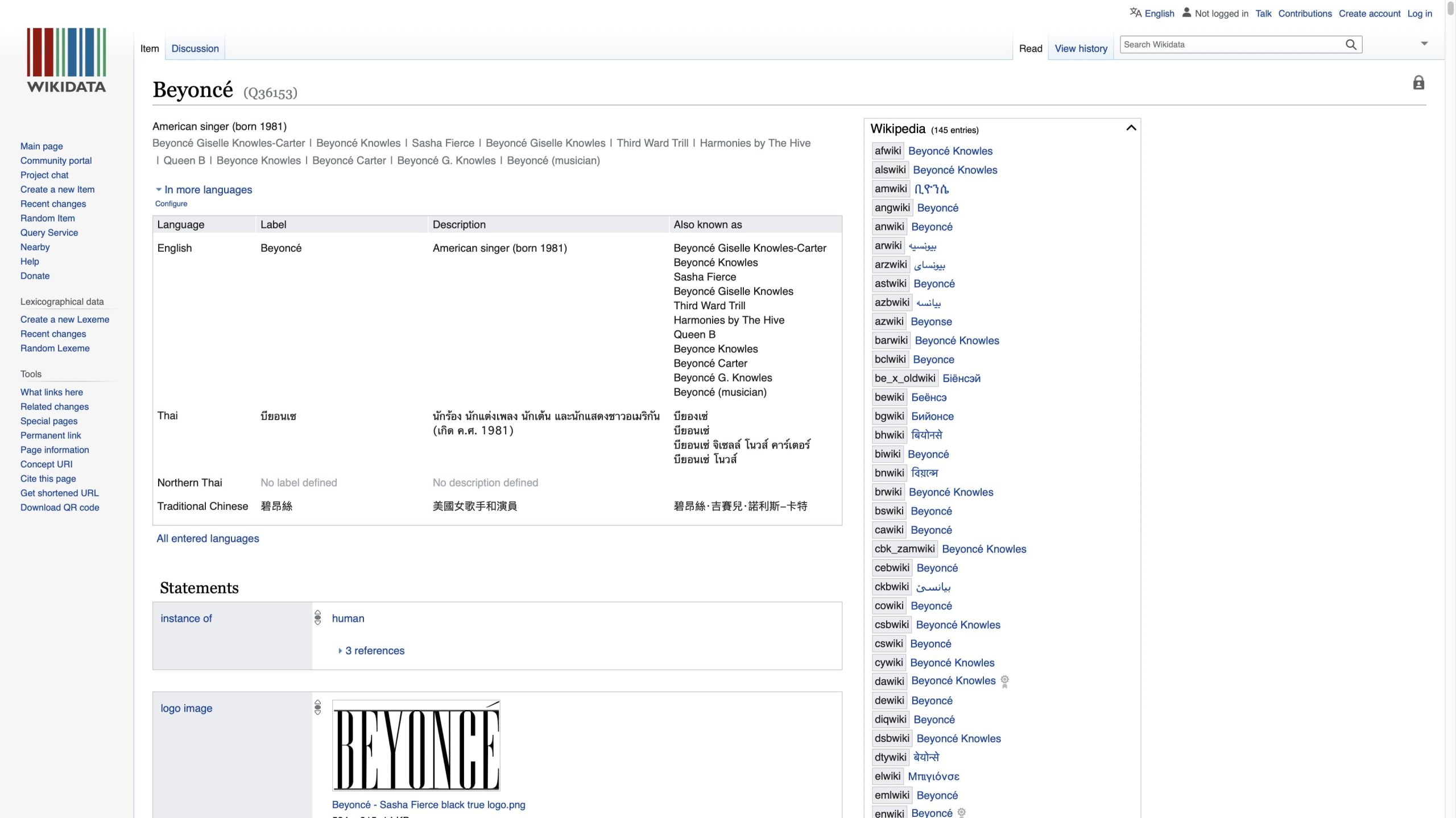This screenshot has width=1456, height=818.
Task: Expand the 3 references under human
Action: click(x=374, y=650)
